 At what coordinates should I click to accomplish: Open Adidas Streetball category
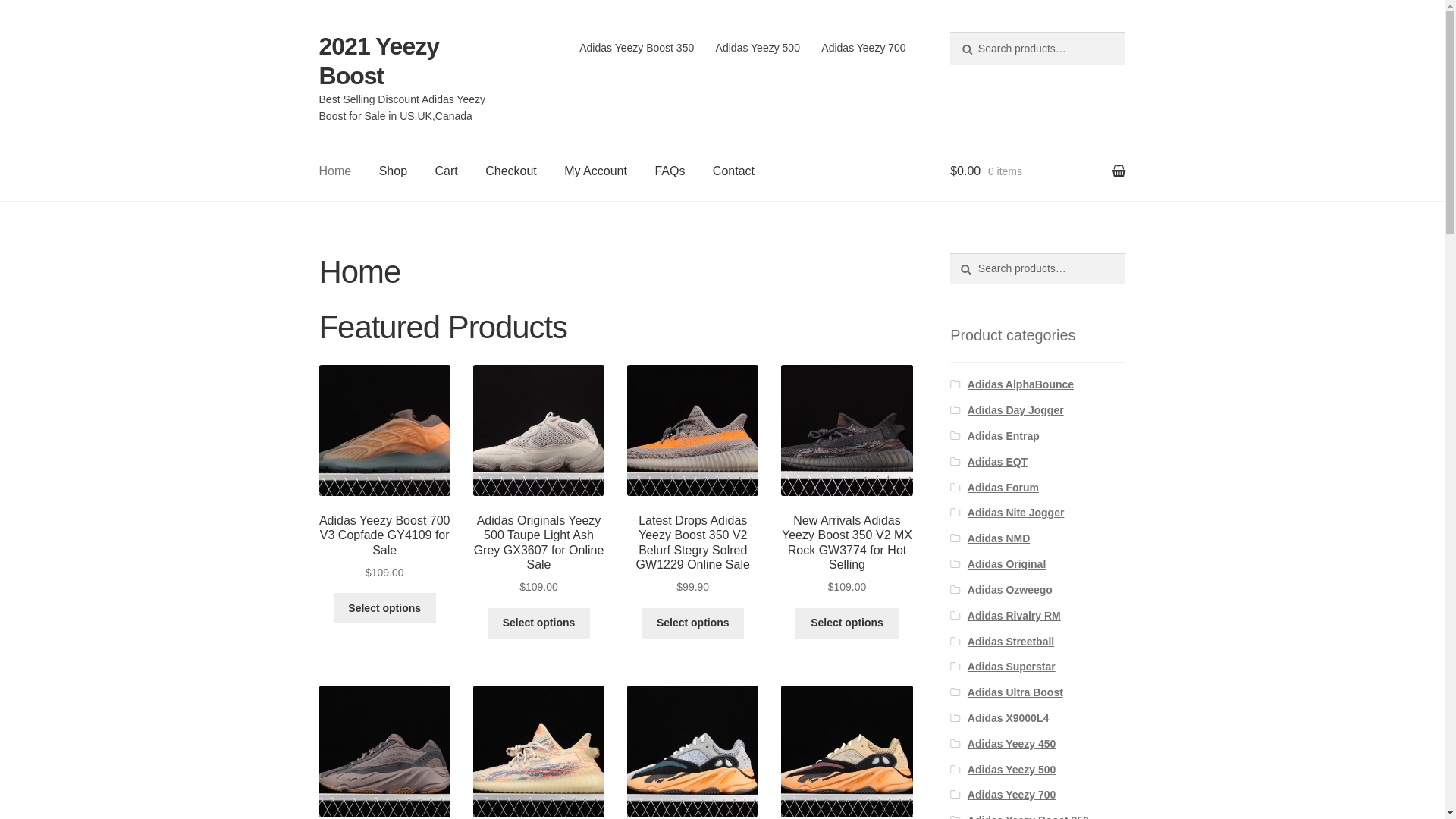[1010, 642]
